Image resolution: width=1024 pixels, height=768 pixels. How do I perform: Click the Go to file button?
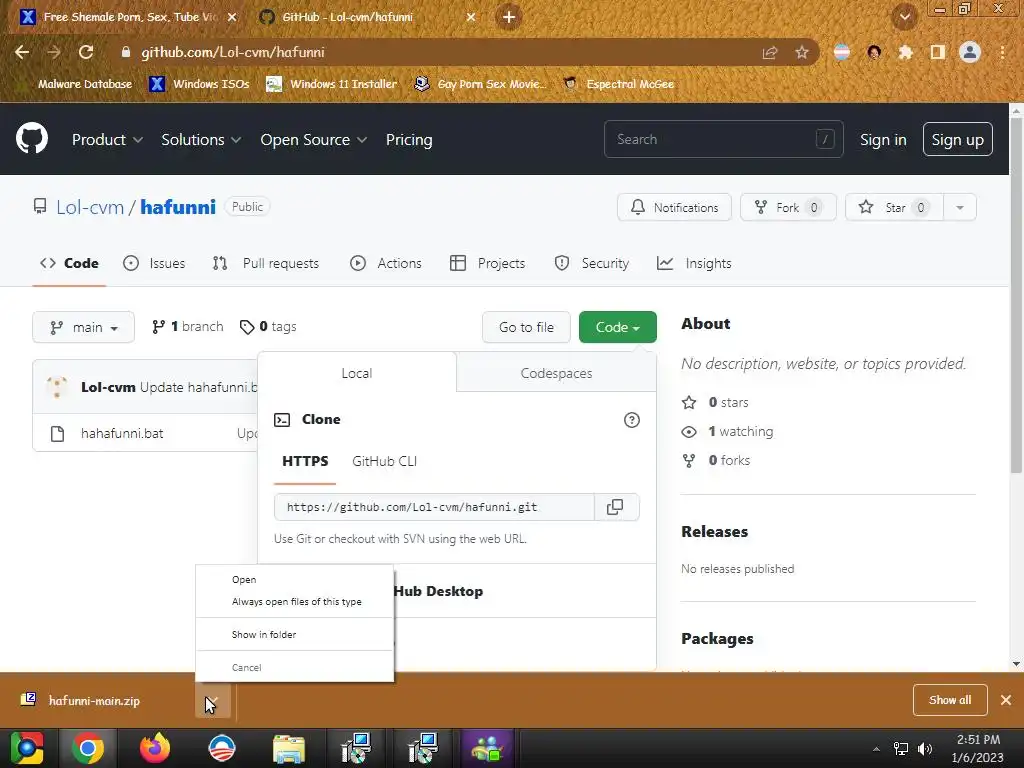[x=526, y=327]
